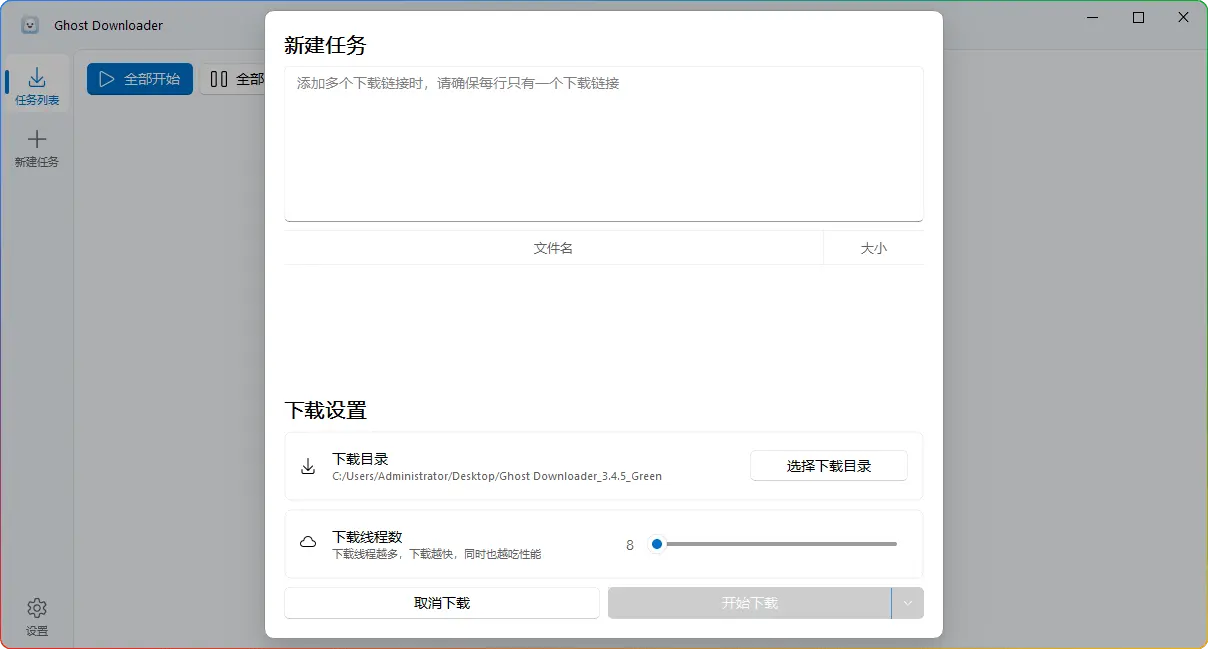The height and width of the screenshot is (649, 1208).
Task: Click the download directory path text
Action: click(x=497, y=477)
